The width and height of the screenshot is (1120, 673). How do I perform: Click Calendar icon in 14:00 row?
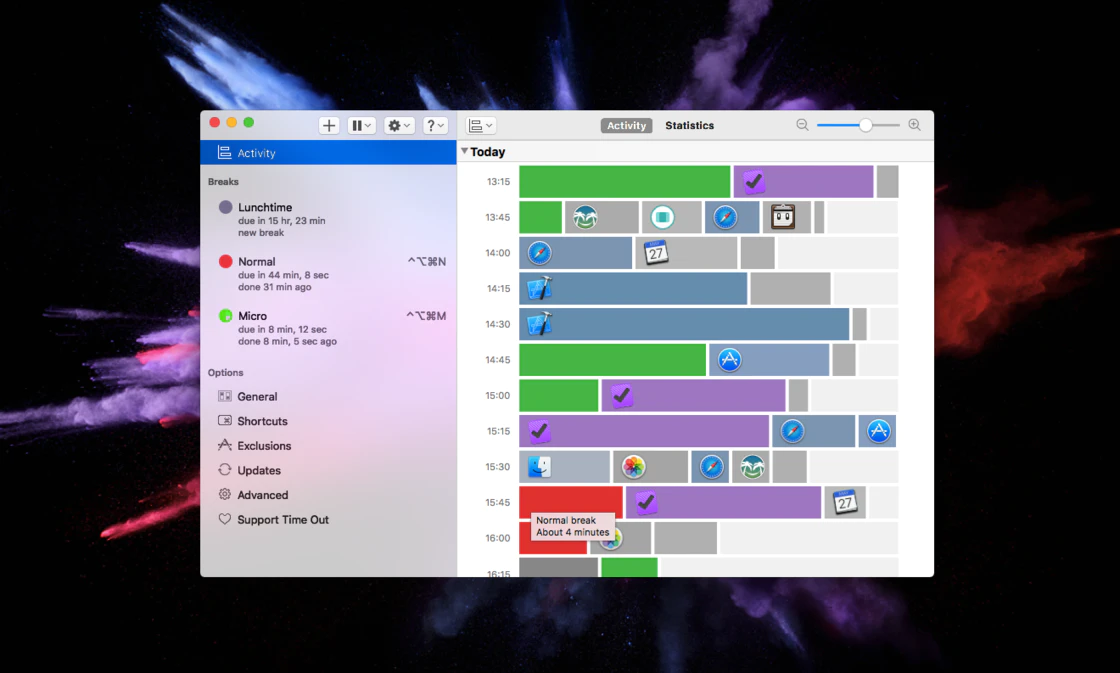coord(656,253)
